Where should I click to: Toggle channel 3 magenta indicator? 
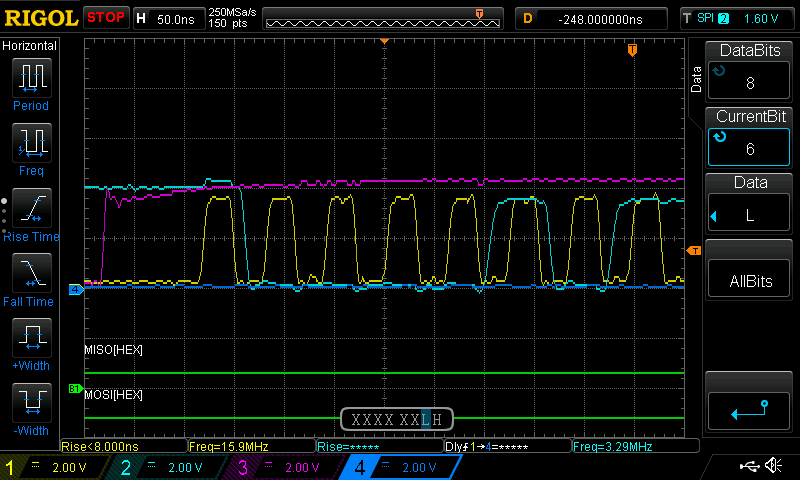[283, 467]
